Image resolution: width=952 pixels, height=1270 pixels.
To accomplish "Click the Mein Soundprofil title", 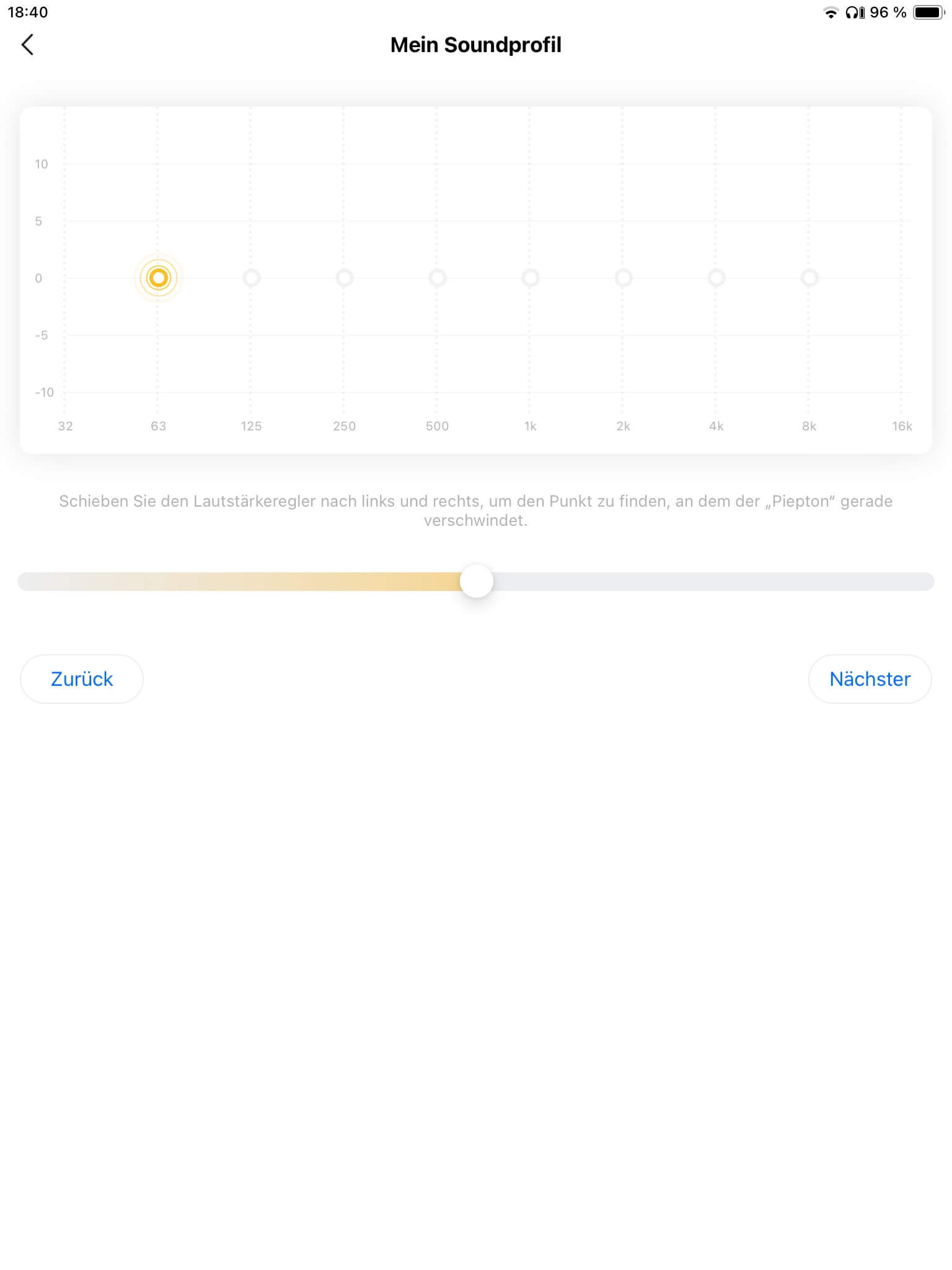I will [475, 45].
